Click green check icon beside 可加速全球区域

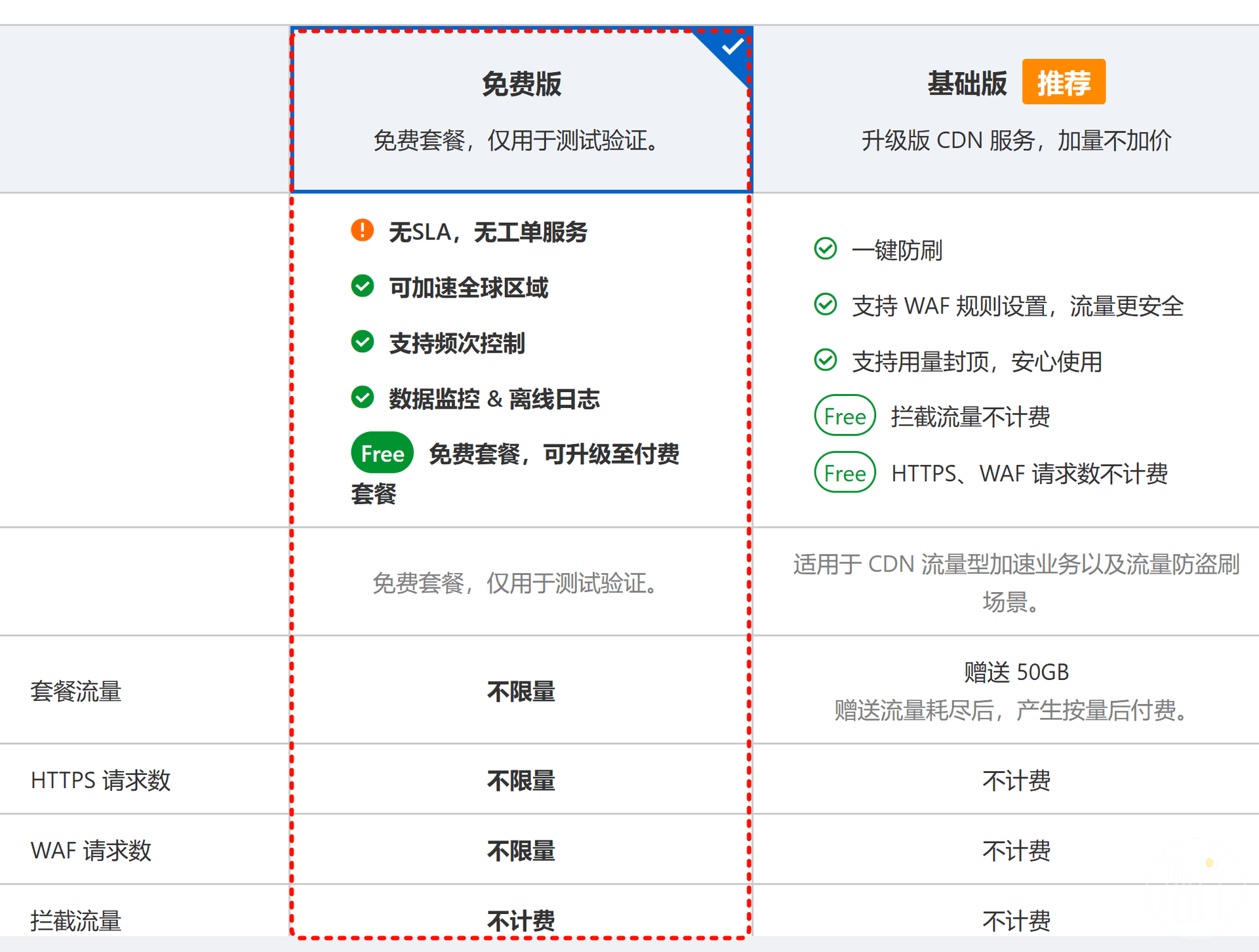(362, 286)
